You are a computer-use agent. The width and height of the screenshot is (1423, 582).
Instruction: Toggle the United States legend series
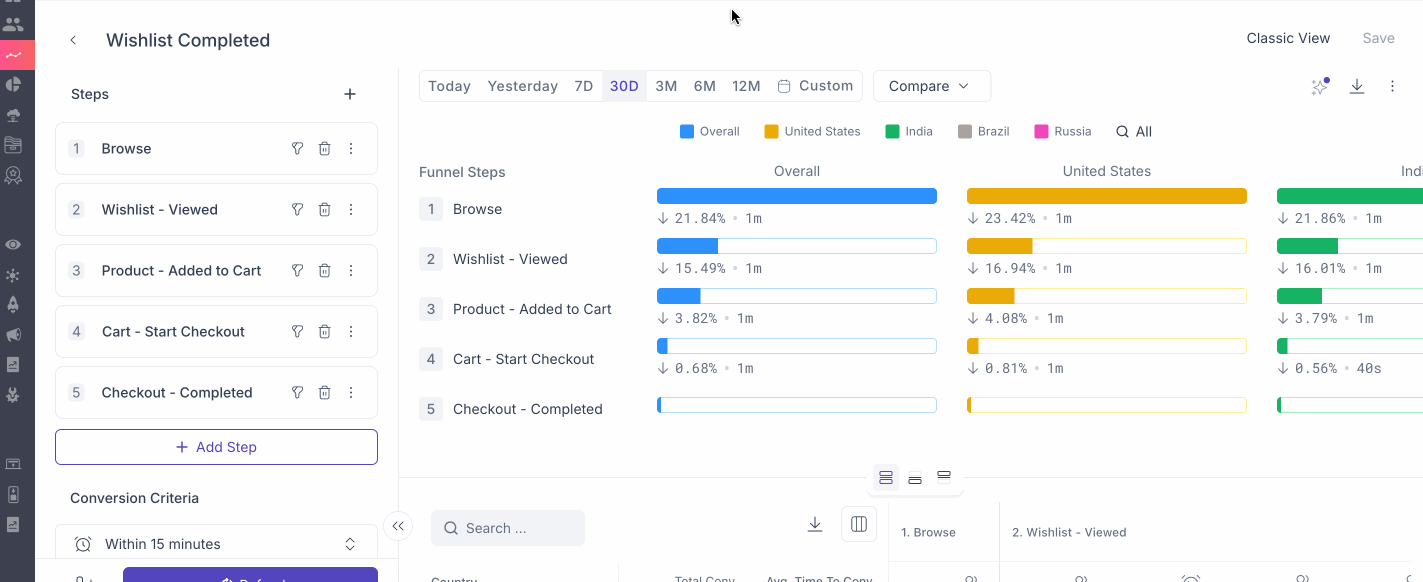pyautogui.click(x=812, y=131)
